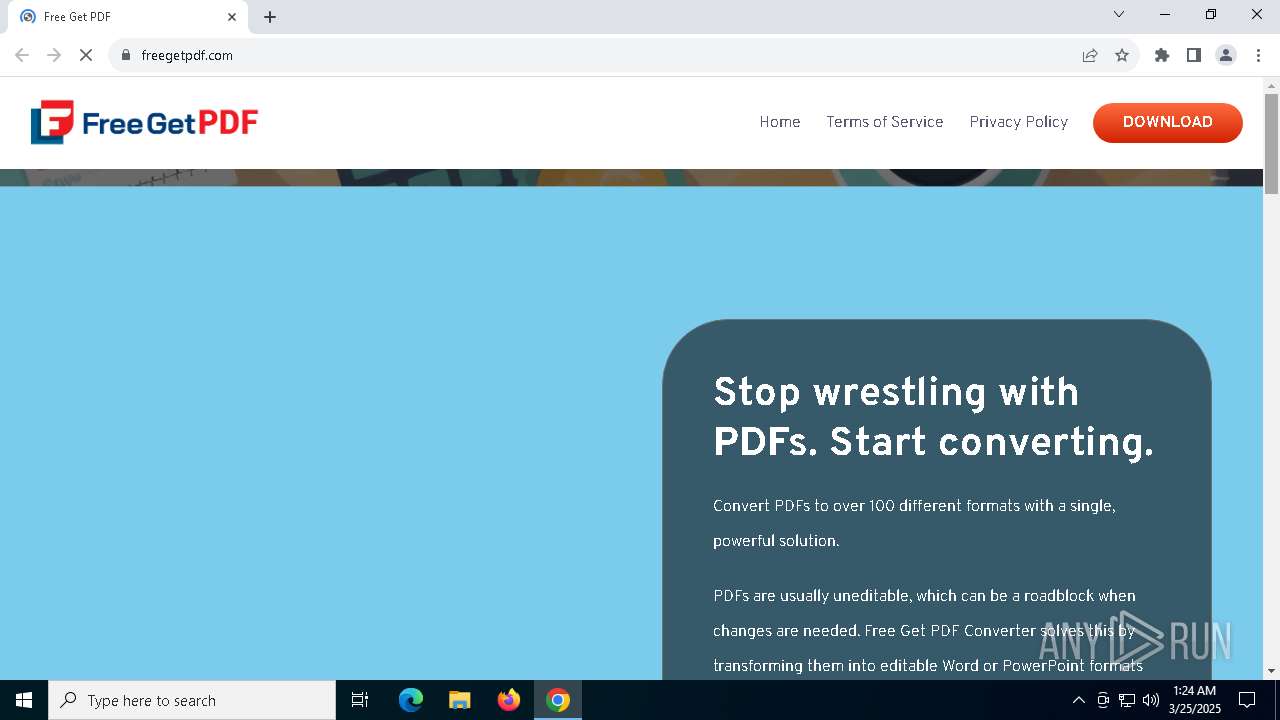The height and width of the screenshot is (720, 1280).
Task: Show hidden system tray icons
Action: click(1078, 700)
